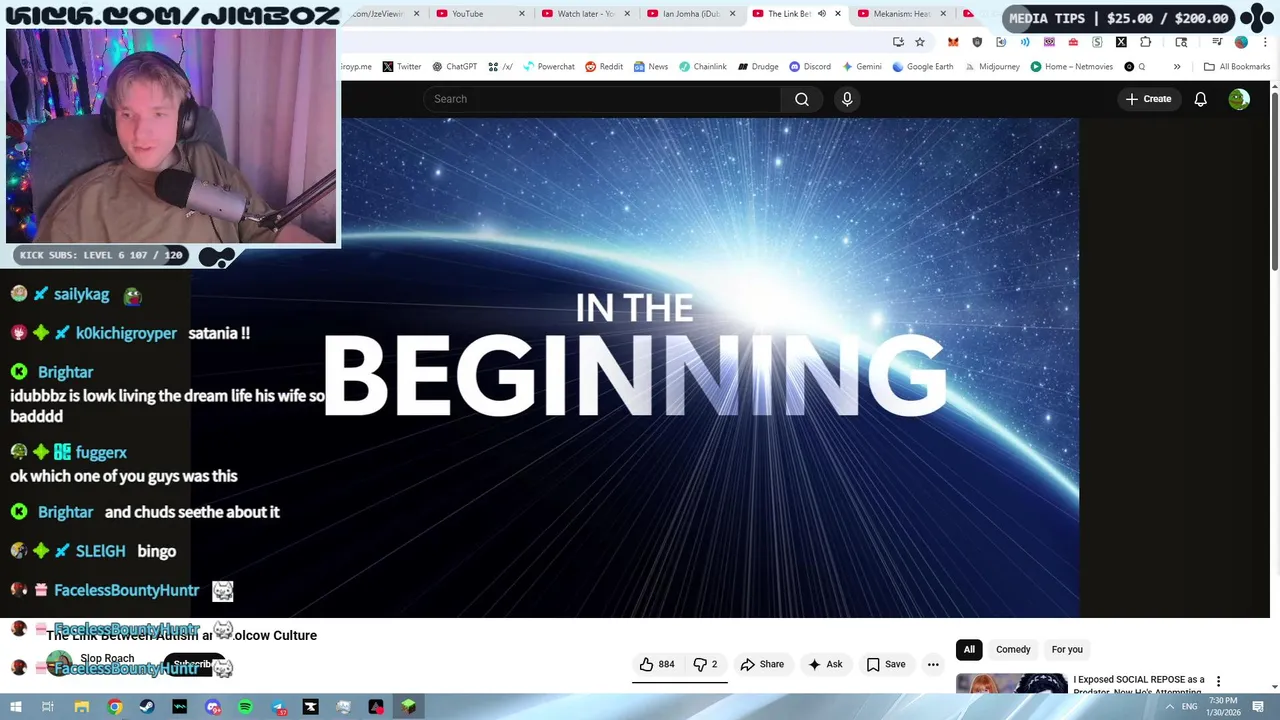The width and height of the screenshot is (1280, 720).
Task: Open Google Chrome from the taskbar
Action: point(115,707)
